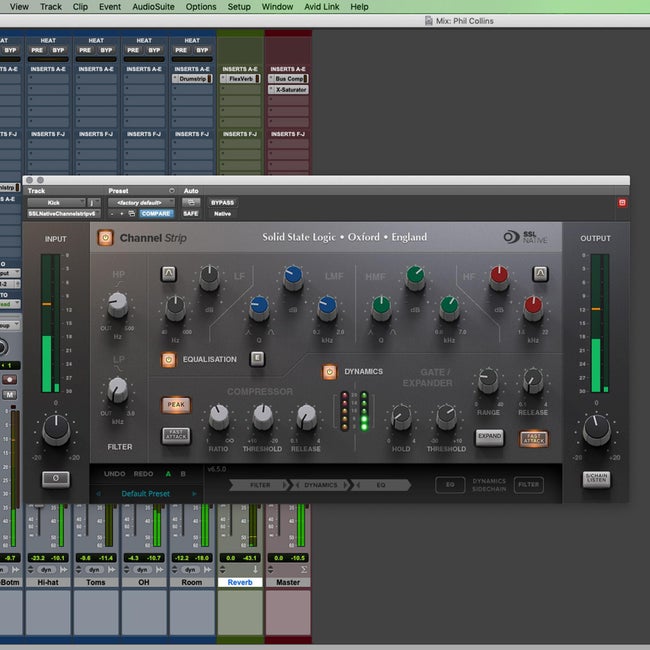Click next arrow beside Default Preset
650x650 pixels.
[x=194, y=494]
